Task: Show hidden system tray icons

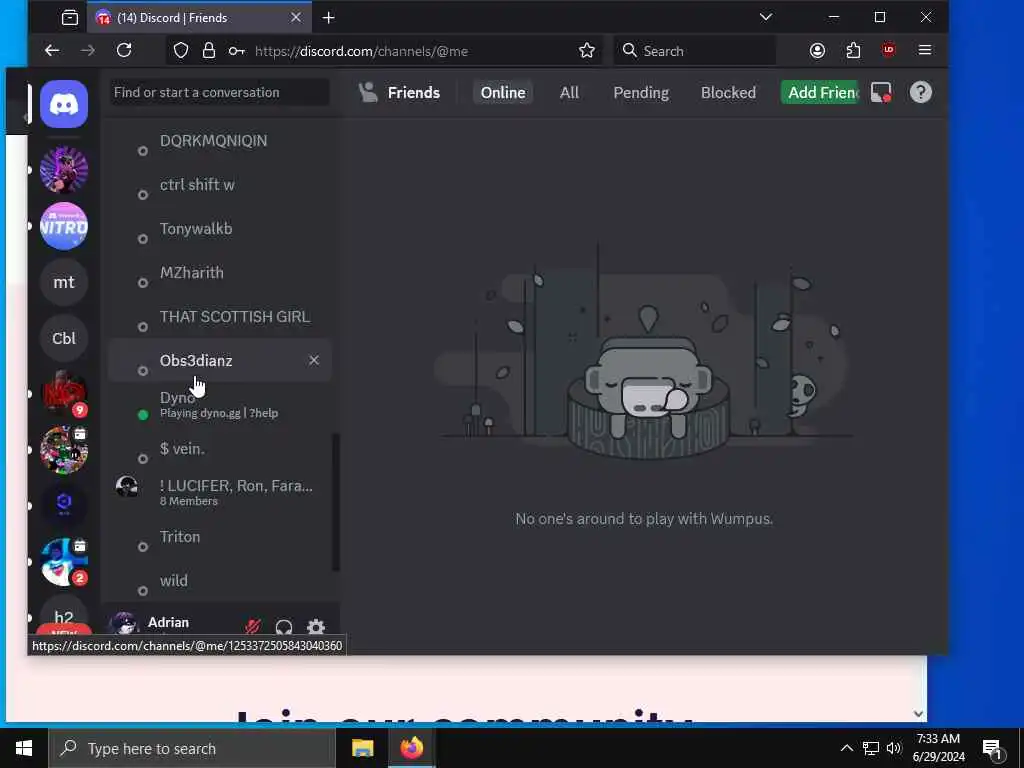Action: tap(846, 748)
